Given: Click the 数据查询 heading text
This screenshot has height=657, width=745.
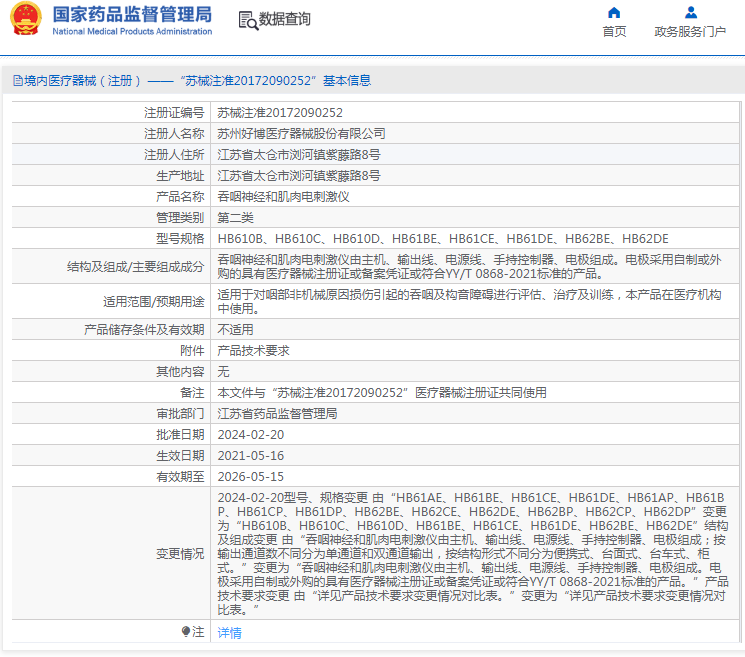Looking at the screenshot, I should [284, 20].
